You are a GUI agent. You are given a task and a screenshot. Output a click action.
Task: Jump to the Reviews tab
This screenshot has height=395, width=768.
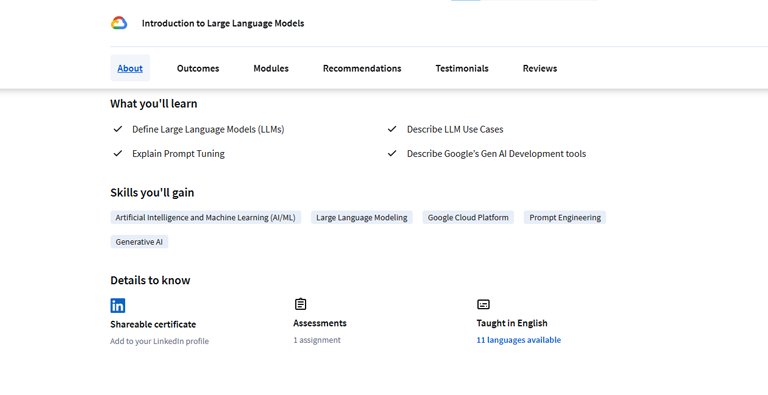(540, 68)
